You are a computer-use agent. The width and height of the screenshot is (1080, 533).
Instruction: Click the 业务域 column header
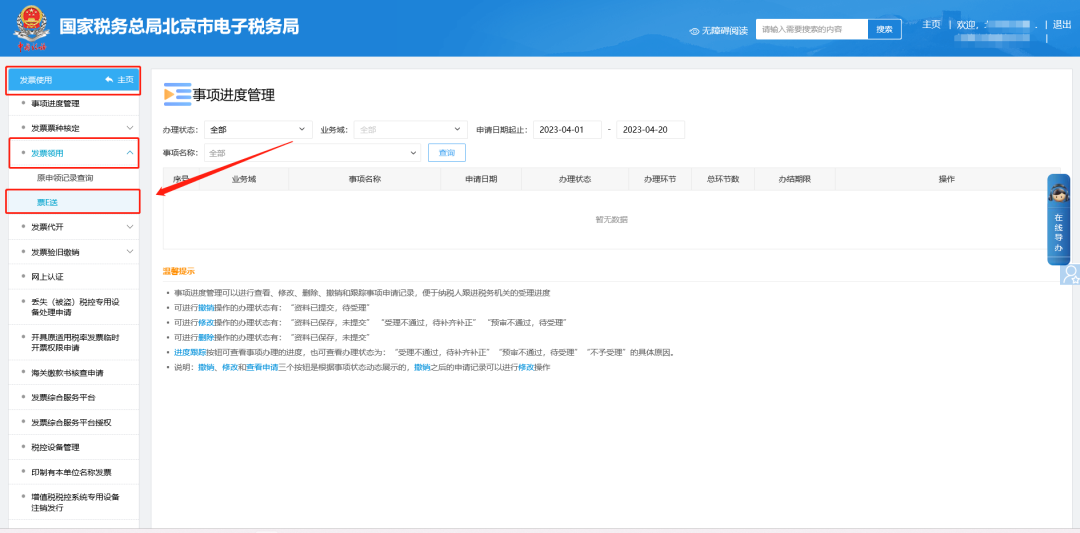click(244, 178)
